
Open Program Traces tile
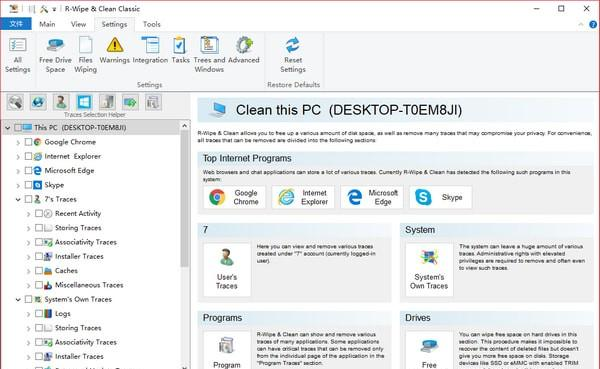(227, 350)
